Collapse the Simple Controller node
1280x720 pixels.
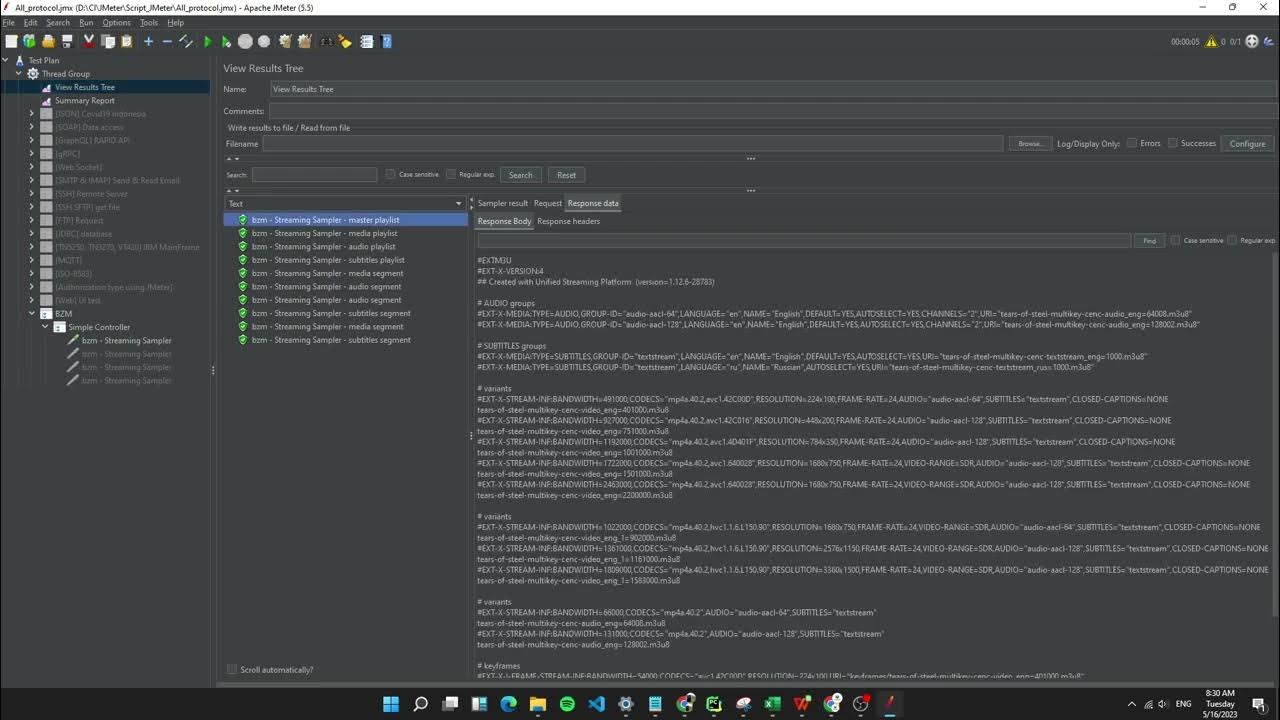(45, 327)
